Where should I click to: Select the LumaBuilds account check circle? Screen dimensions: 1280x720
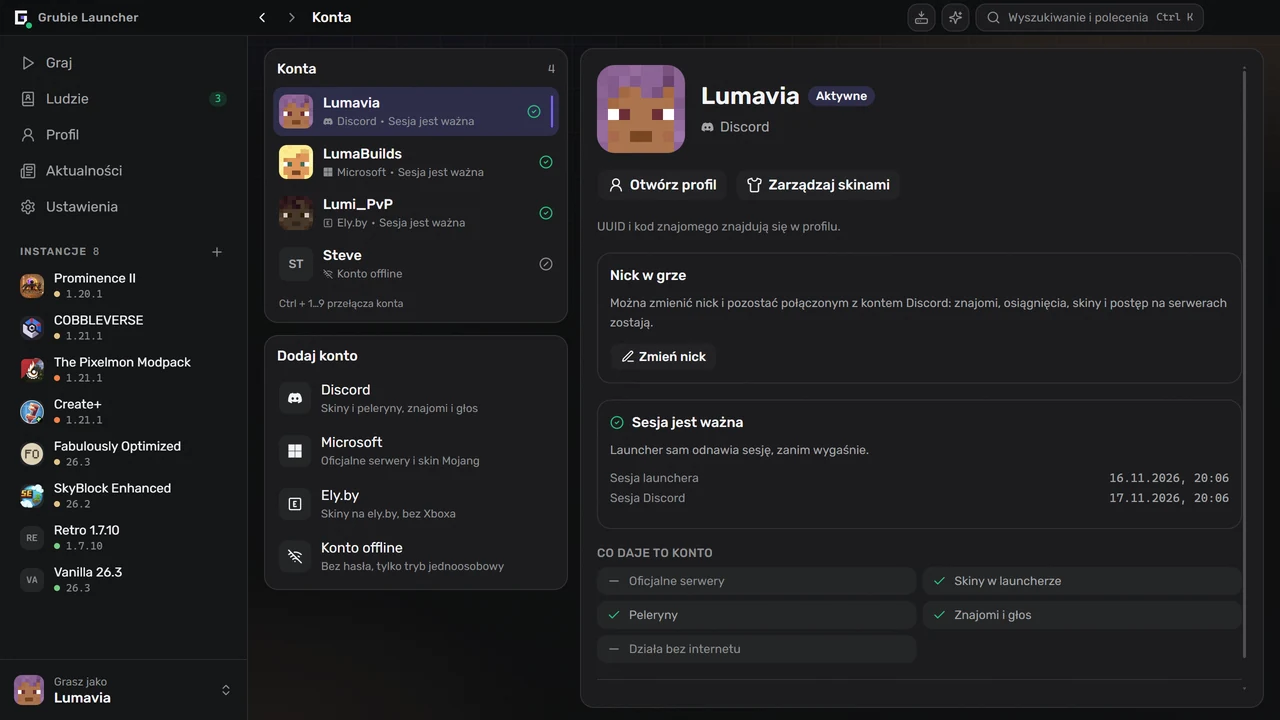pyautogui.click(x=546, y=162)
